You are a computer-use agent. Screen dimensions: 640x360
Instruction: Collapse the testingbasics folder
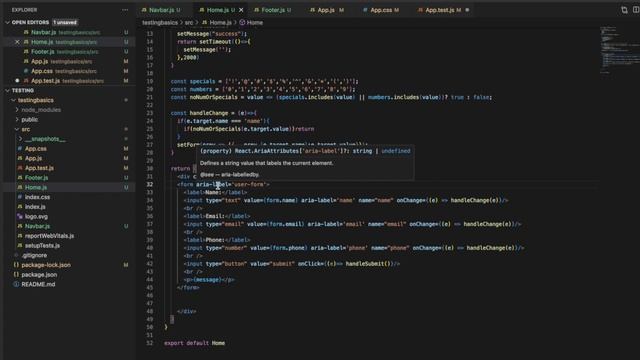[13, 100]
